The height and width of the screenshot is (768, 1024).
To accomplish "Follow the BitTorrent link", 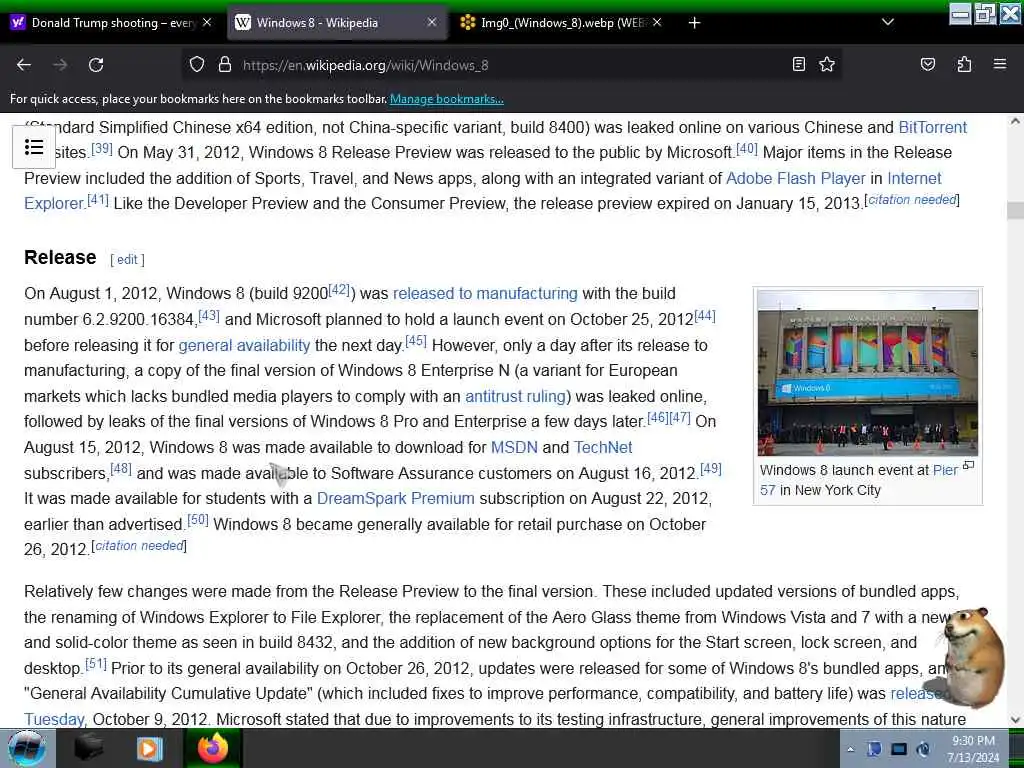I will click(933, 127).
